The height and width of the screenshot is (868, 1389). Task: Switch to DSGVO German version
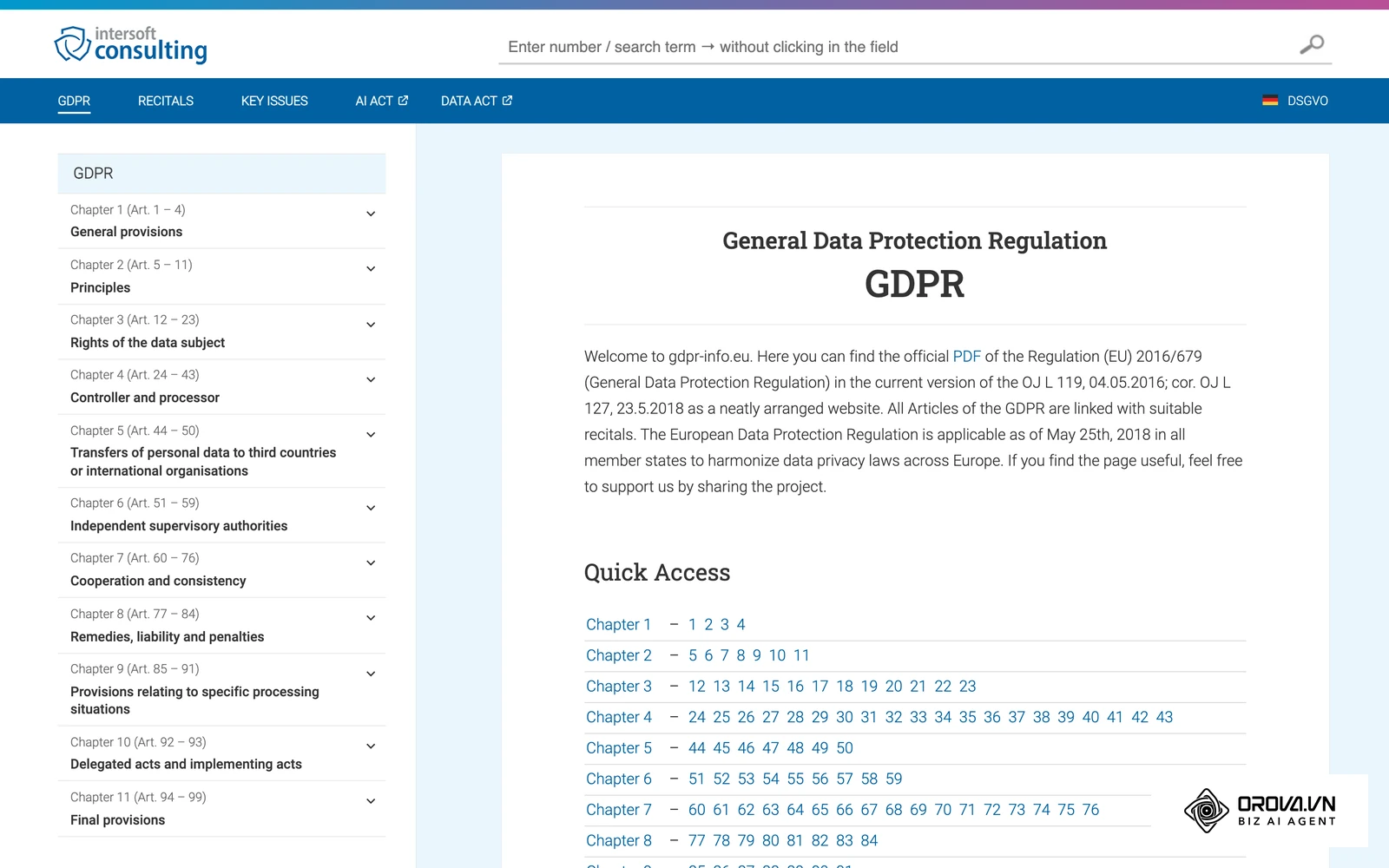tap(1307, 101)
